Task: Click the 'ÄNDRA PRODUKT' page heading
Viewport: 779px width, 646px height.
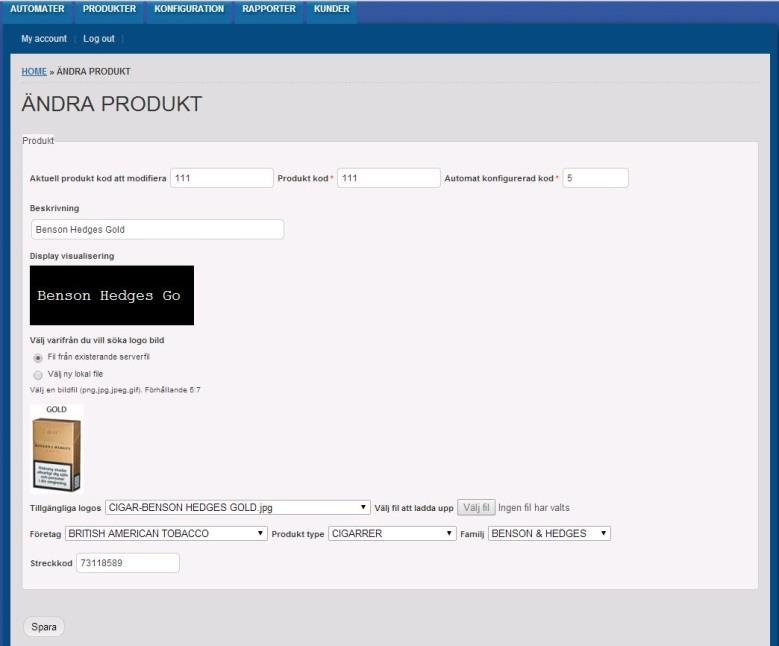Action: click(x=112, y=104)
